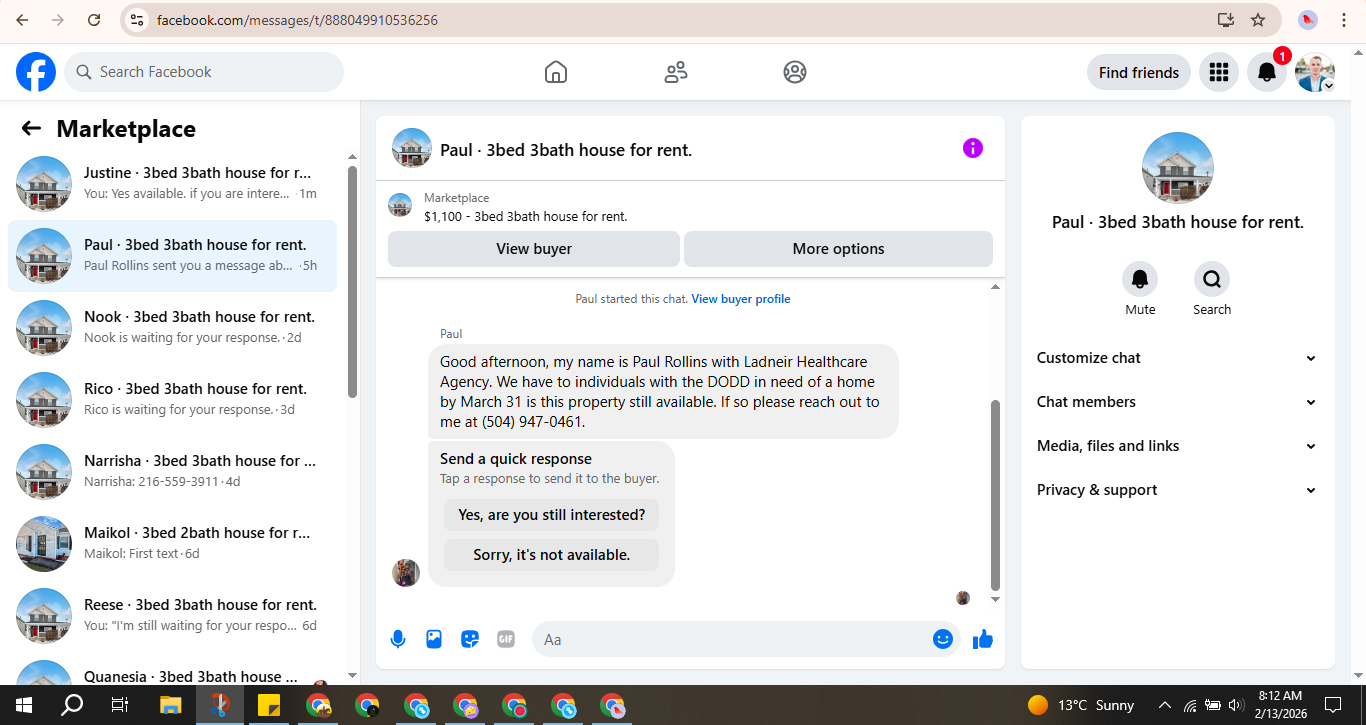Viewport: 1366px width, 725px height.
Task: Open Nook house for rent conversation
Action: 172,328
